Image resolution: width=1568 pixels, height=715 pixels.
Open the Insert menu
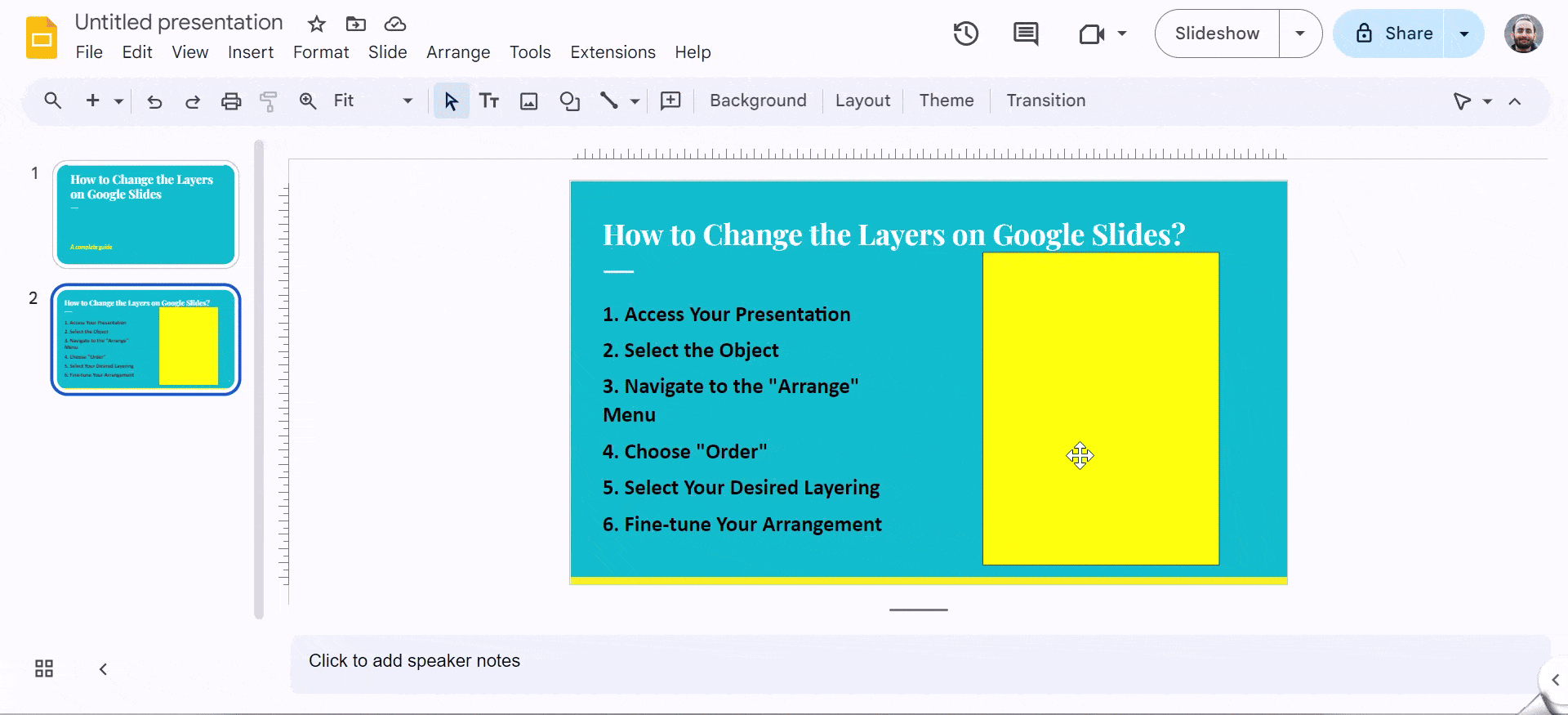point(250,52)
